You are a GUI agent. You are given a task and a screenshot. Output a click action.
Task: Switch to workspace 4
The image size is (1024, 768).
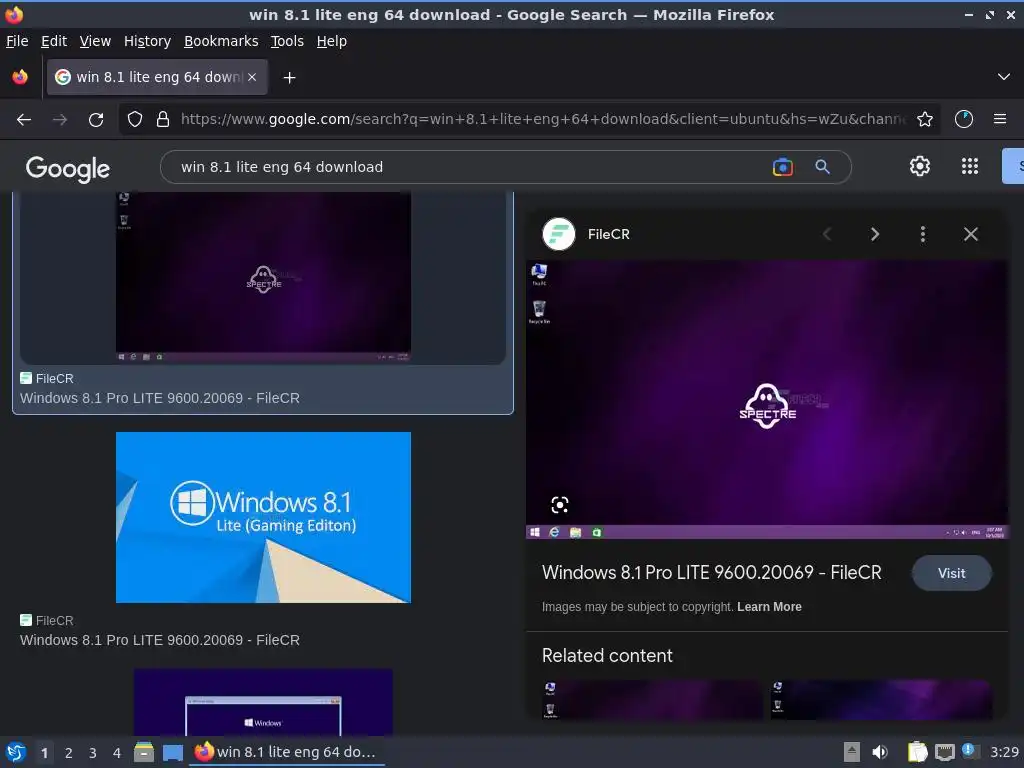(x=117, y=753)
